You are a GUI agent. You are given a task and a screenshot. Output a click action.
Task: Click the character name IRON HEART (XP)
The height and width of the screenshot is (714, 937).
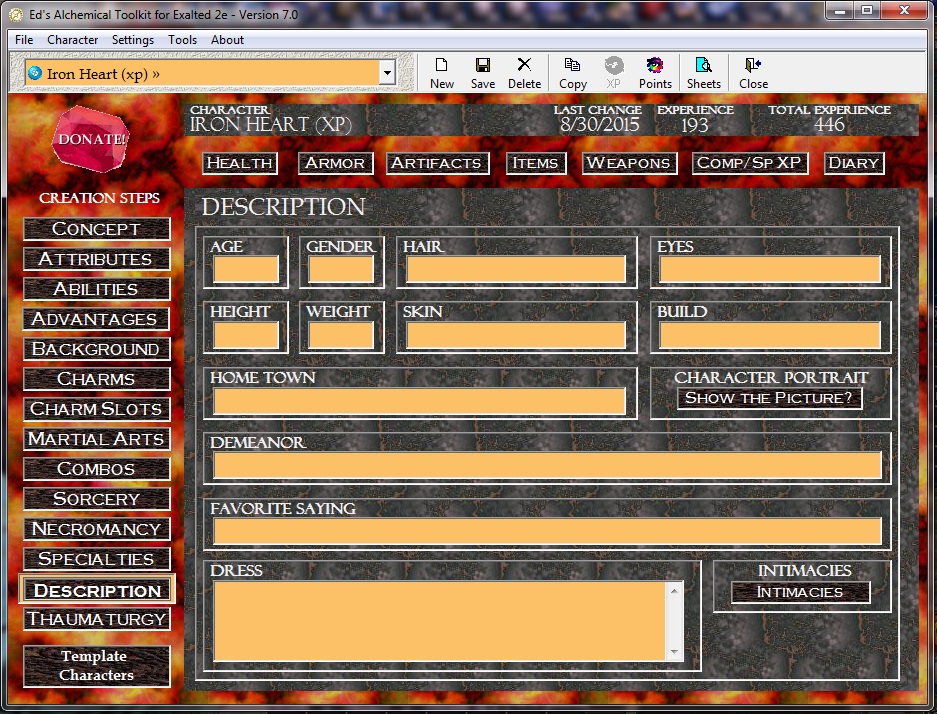tap(271, 125)
